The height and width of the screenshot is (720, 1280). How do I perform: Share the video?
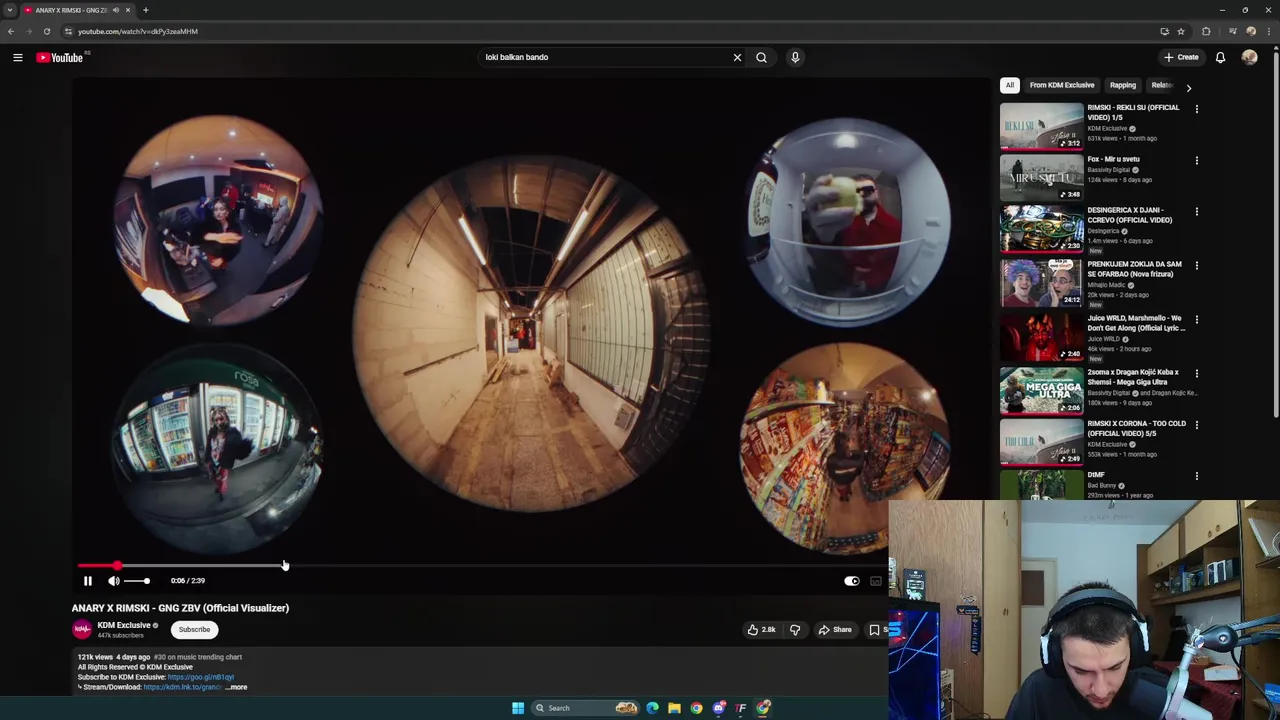pos(835,630)
